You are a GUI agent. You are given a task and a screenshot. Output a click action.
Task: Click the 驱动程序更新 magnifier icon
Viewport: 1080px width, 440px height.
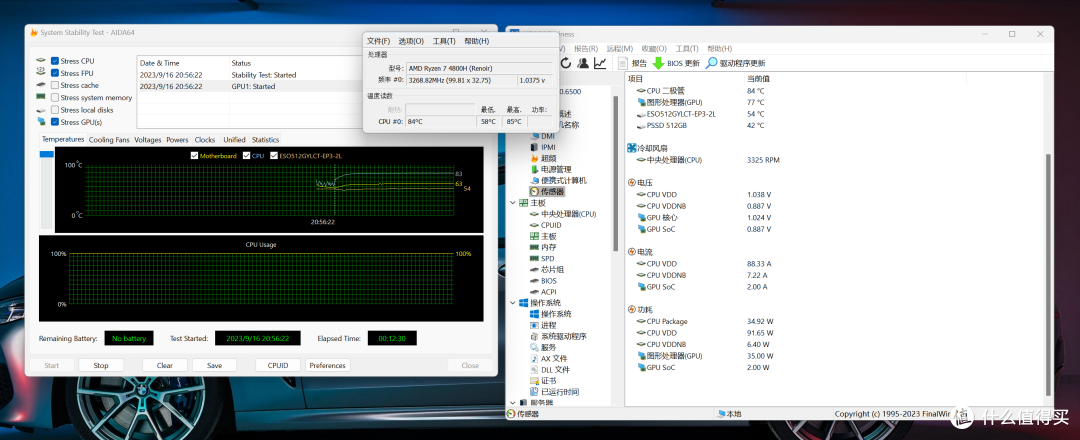(712, 63)
